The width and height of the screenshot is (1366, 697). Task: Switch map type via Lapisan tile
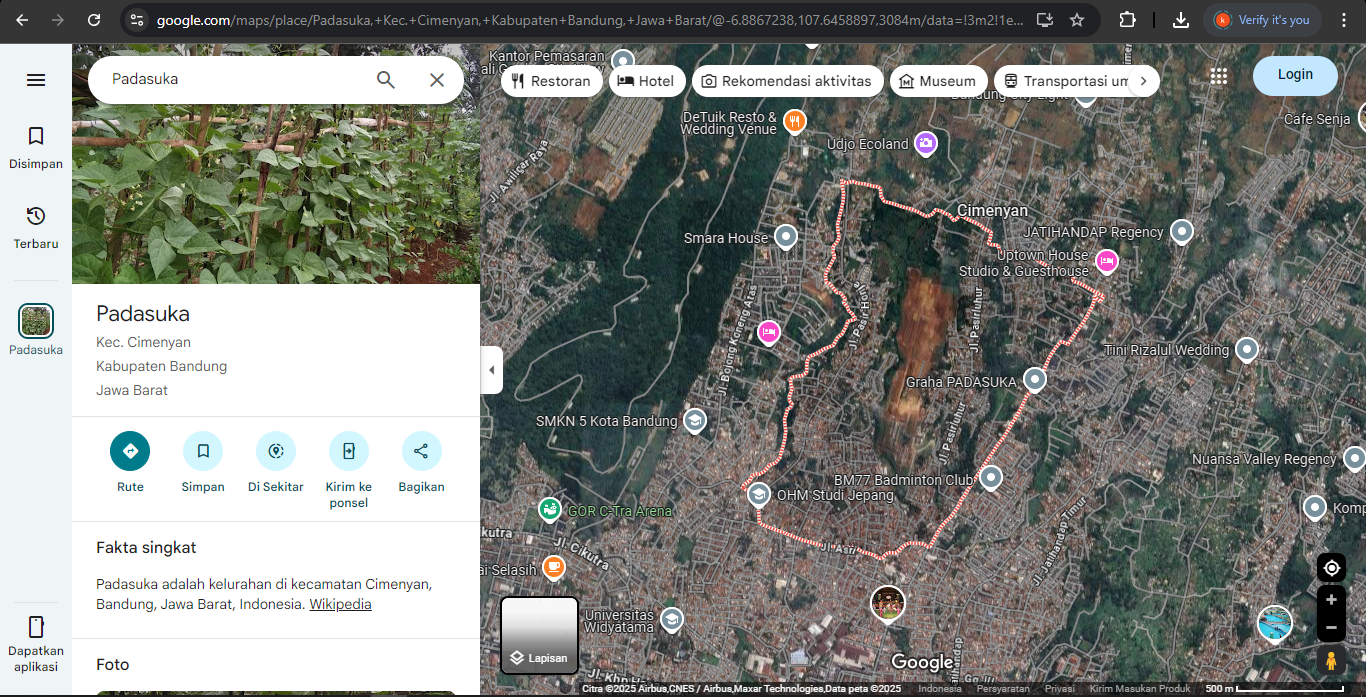(540, 636)
